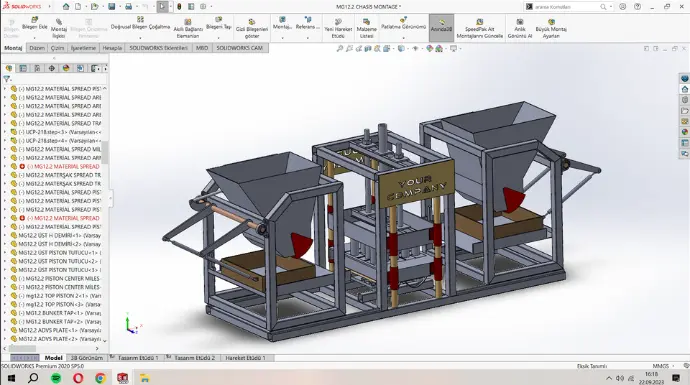Open the Doğrusal Bileşen Çoğaltma dropdown arrow

[x=140, y=37]
